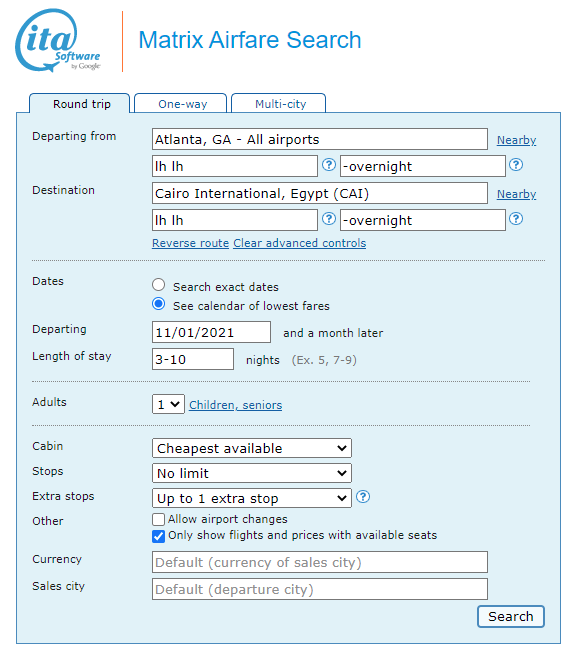
Task: Click the Search button
Action: [x=511, y=616]
